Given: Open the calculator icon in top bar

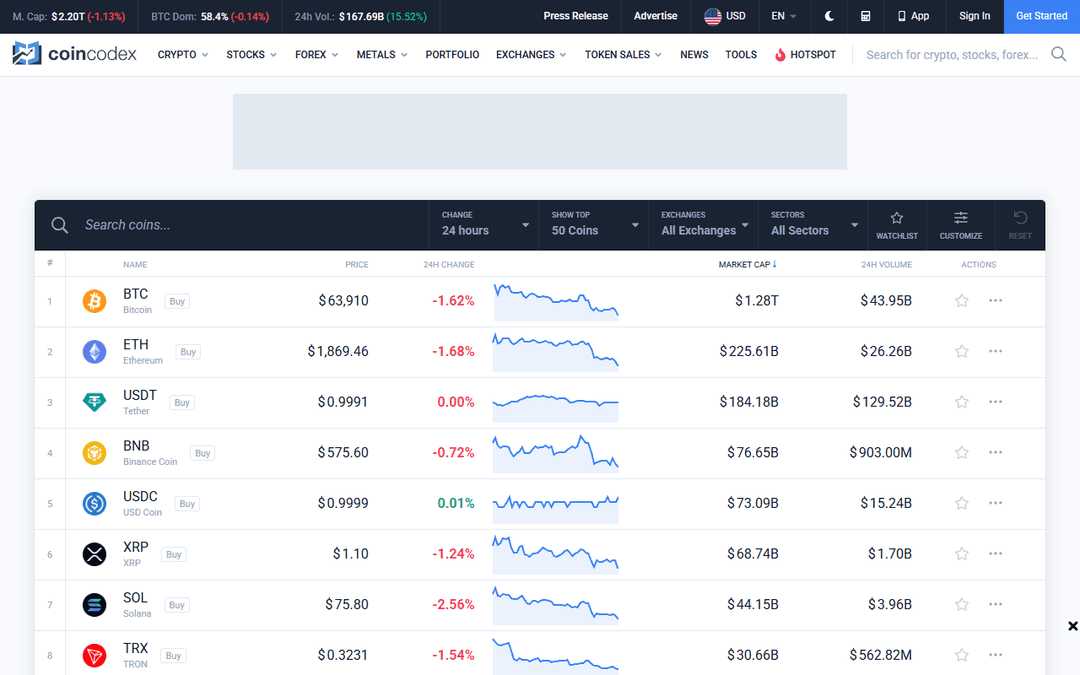Looking at the screenshot, I should (866, 16).
